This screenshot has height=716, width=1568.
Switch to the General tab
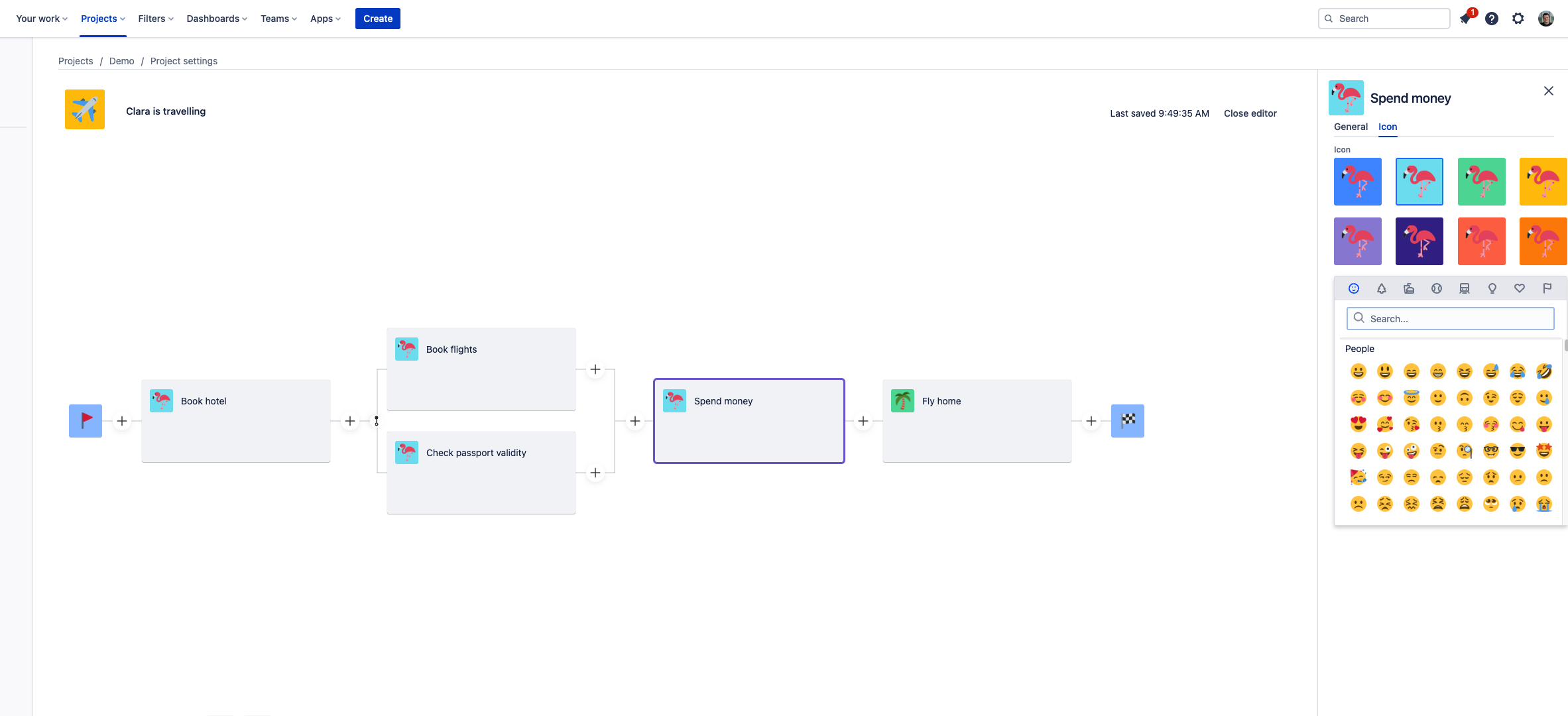(1351, 127)
